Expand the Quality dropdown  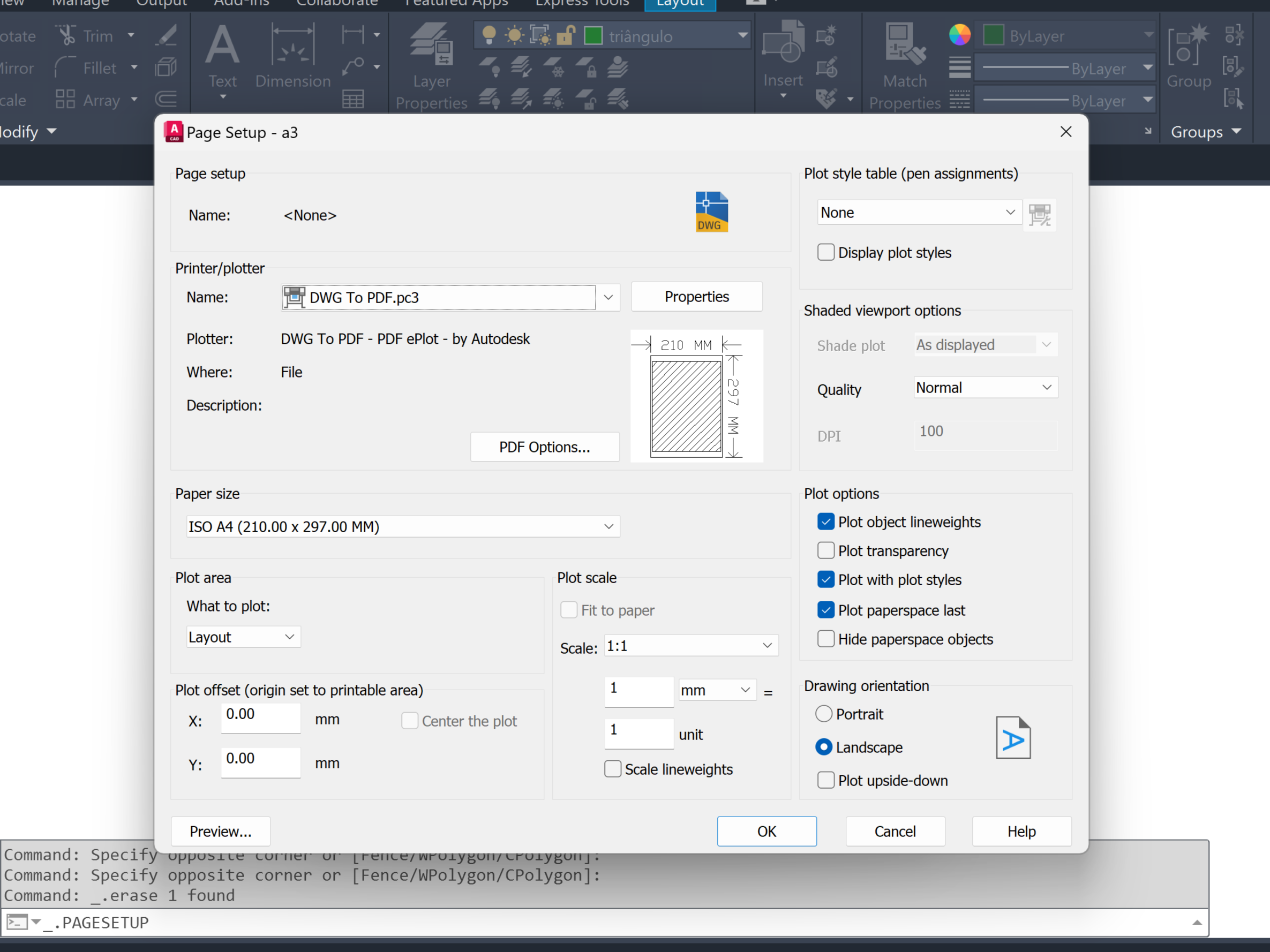tap(1046, 388)
